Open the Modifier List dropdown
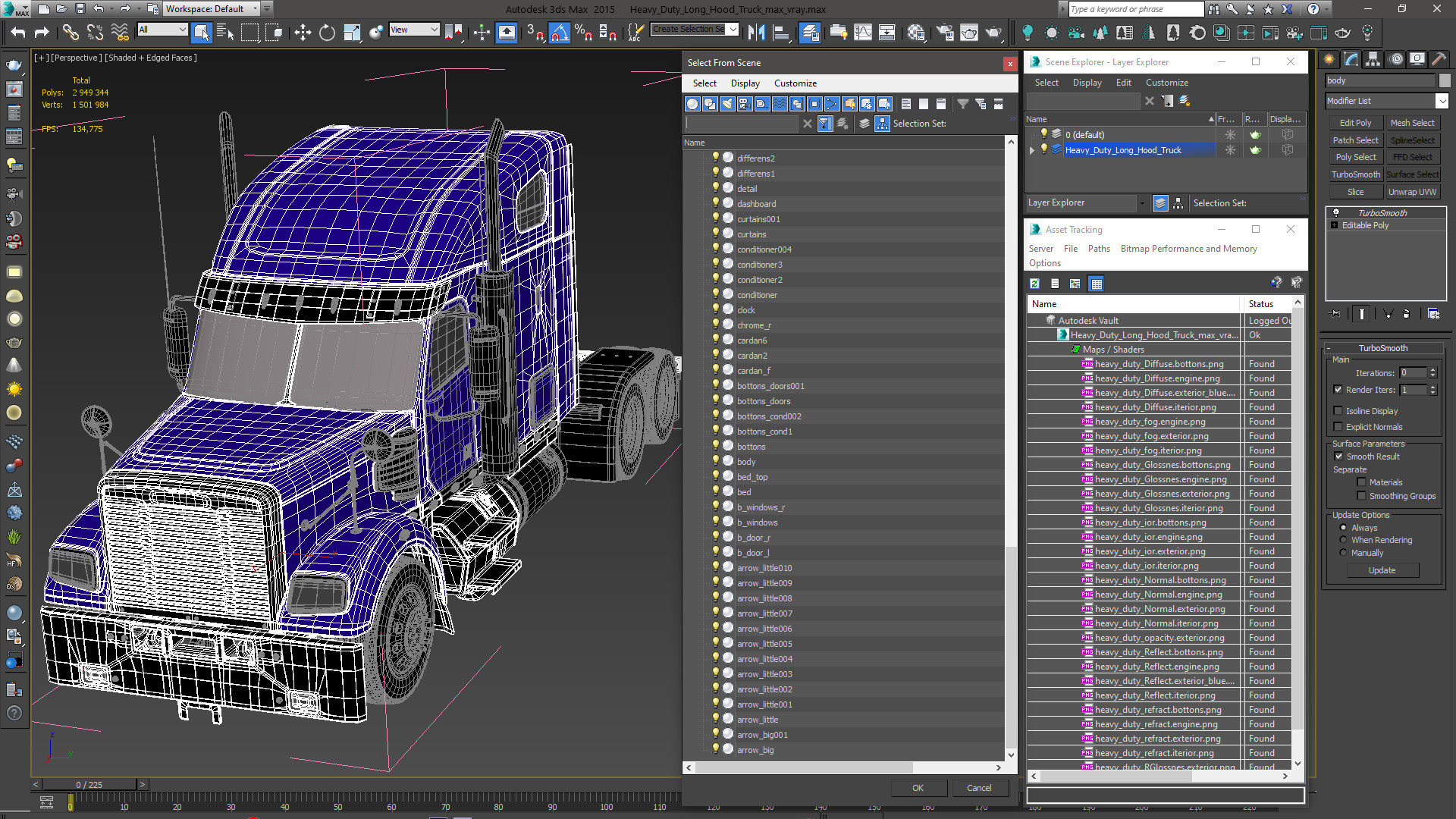Image resolution: width=1456 pixels, height=819 pixels. click(1442, 101)
